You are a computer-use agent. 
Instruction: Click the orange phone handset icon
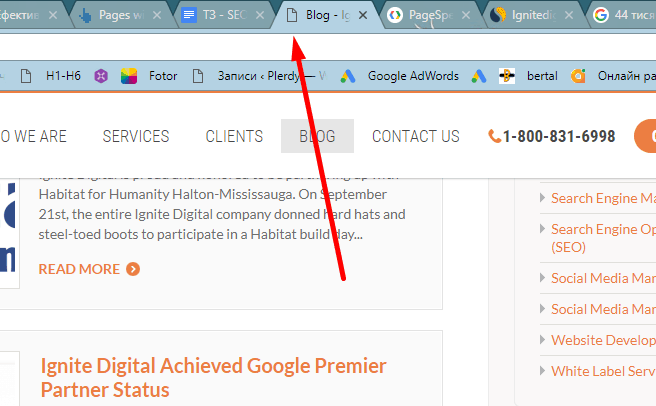point(495,136)
